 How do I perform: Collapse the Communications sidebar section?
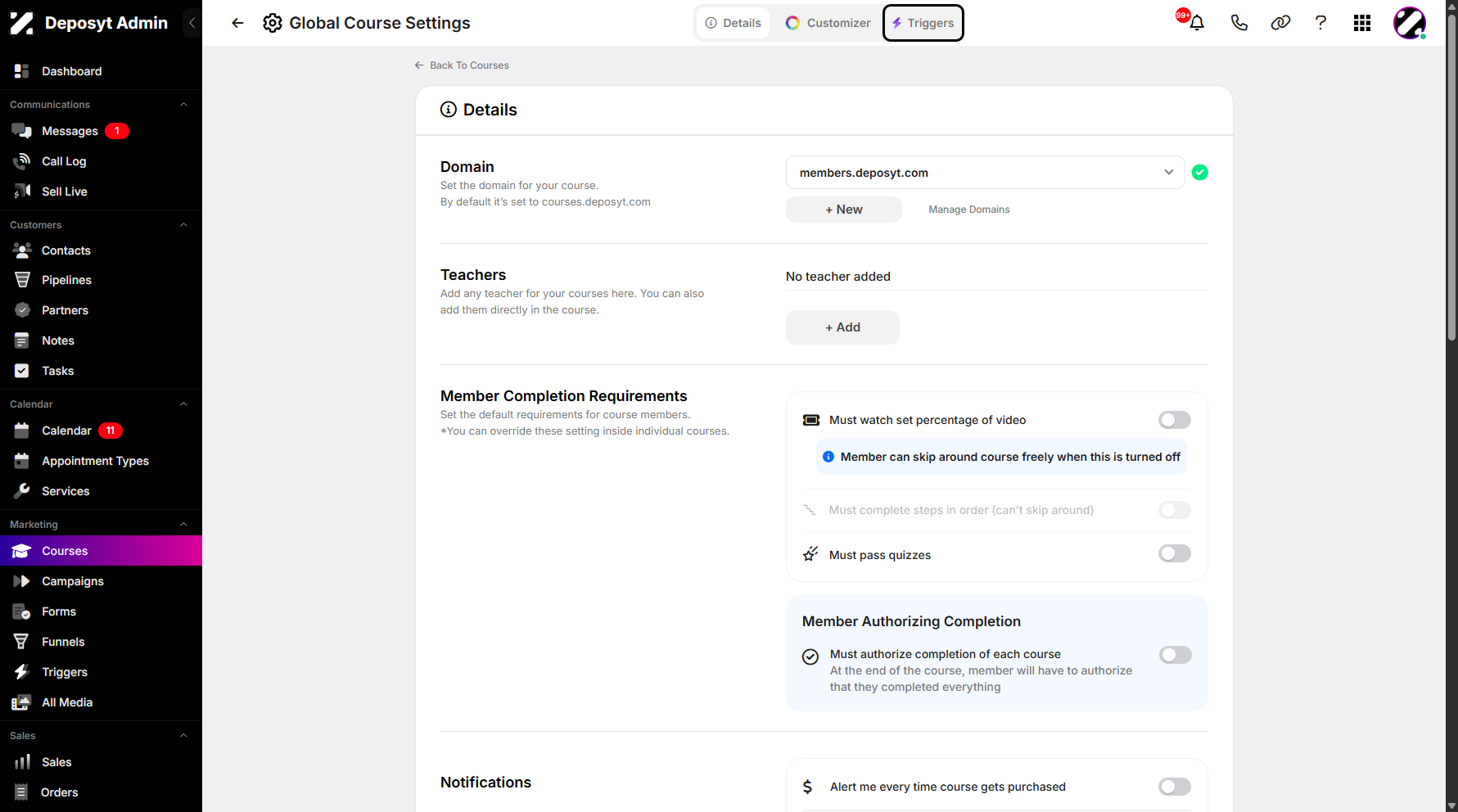point(183,105)
